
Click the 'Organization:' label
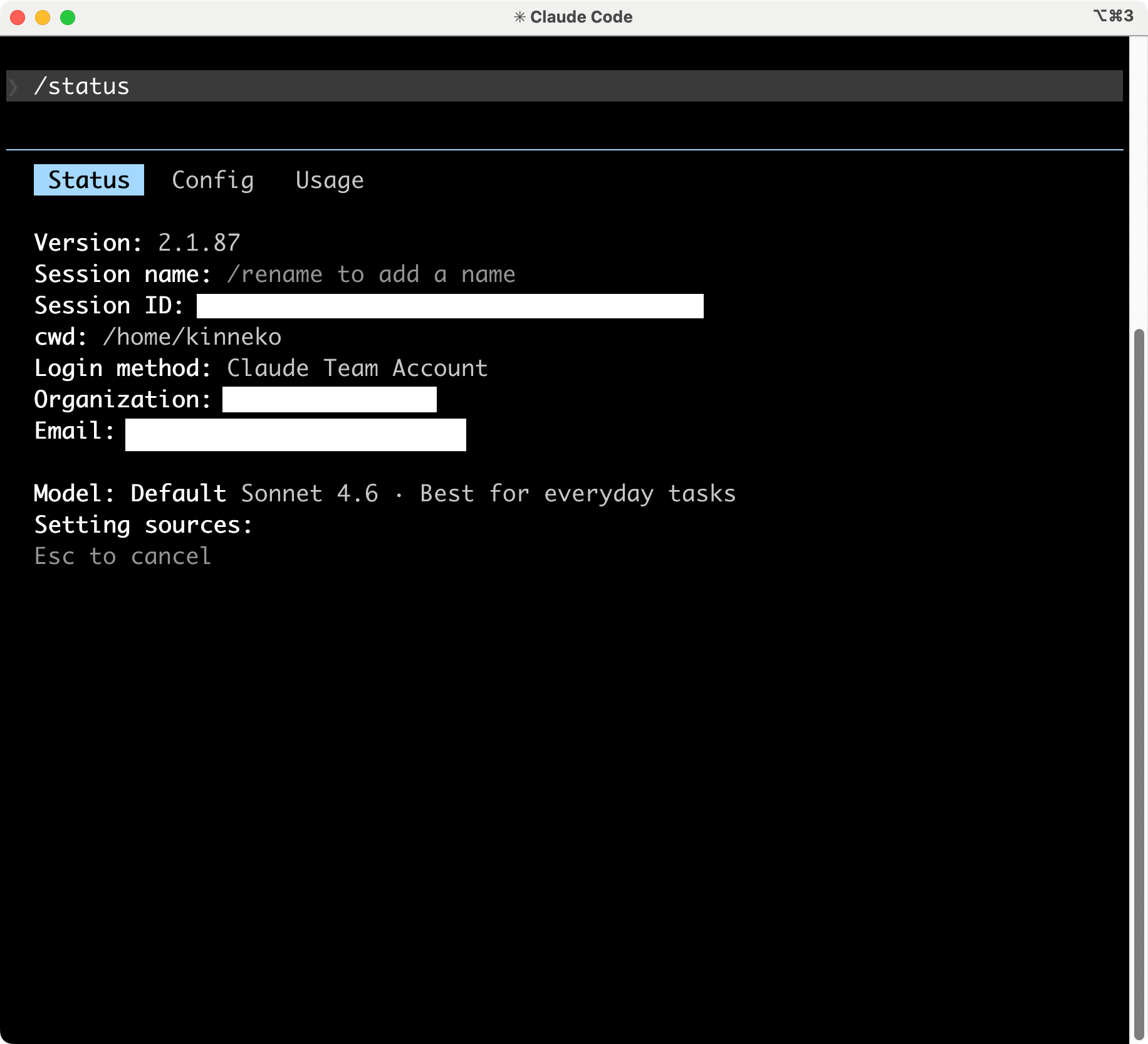click(x=123, y=399)
